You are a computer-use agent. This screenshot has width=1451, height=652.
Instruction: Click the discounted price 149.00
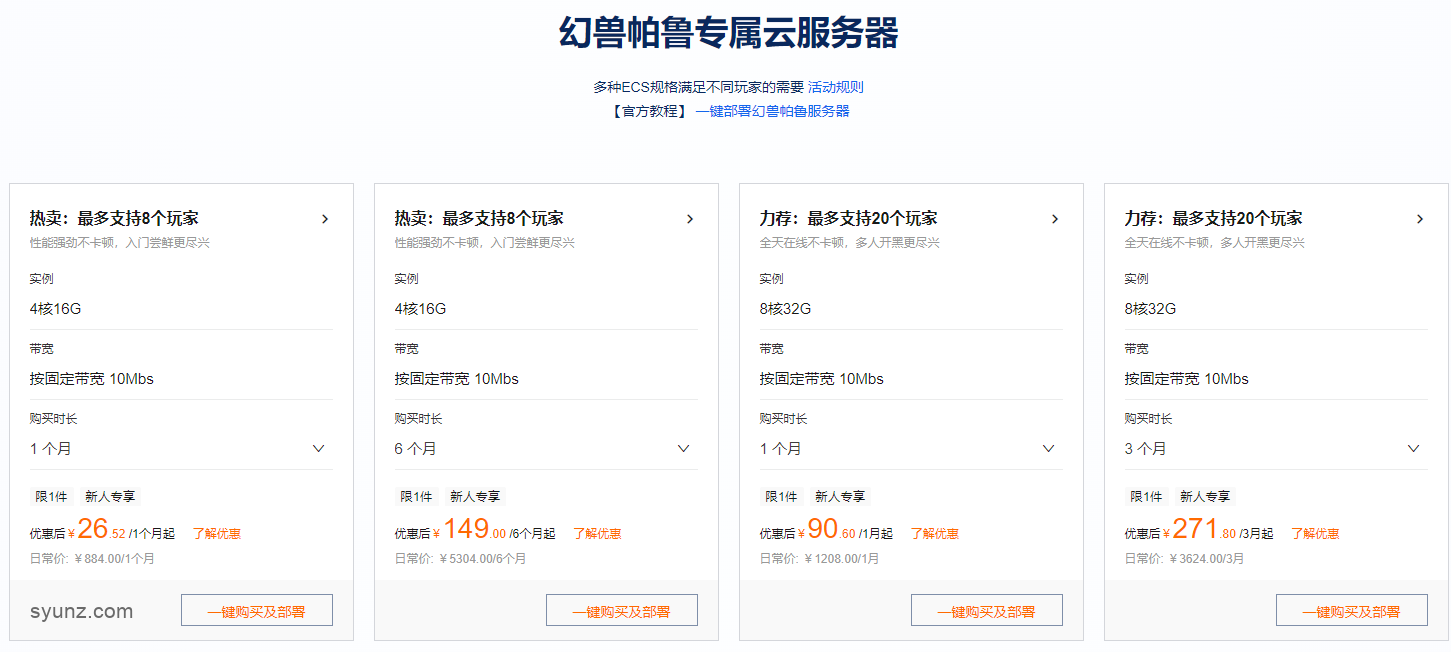pos(474,529)
